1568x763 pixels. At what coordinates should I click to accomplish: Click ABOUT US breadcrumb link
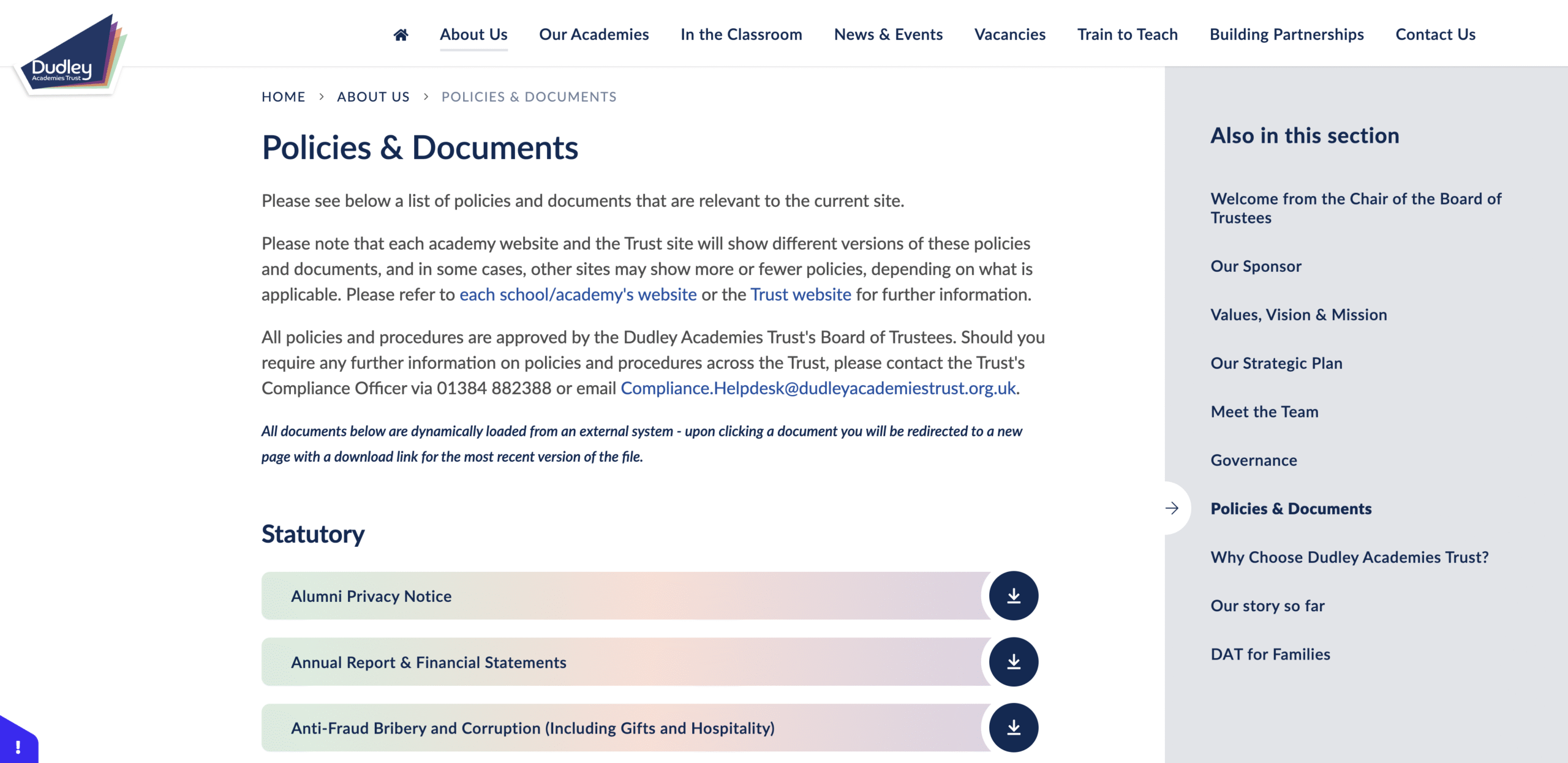[x=373, y=97]
